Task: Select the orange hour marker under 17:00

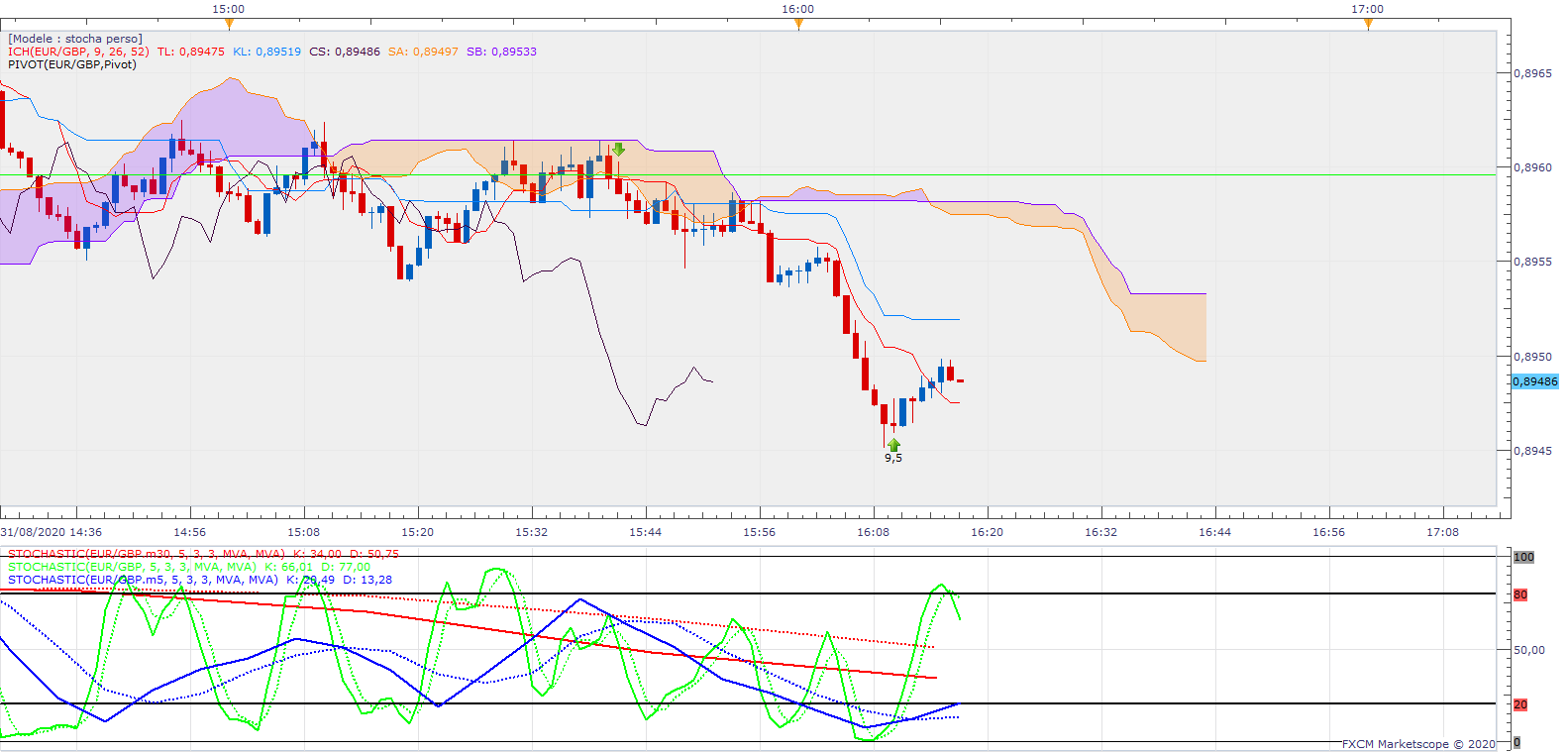Action: coord(1368,24)
